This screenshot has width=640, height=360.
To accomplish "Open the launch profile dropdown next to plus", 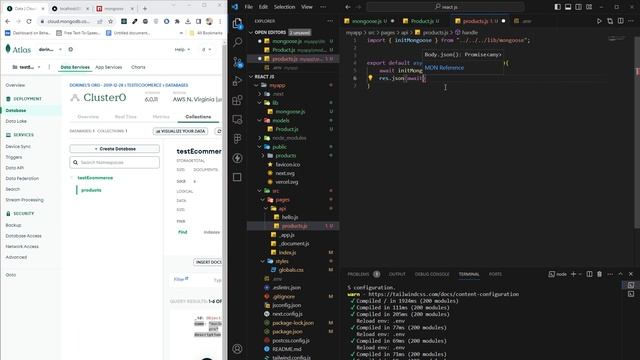I will click(x=580, y=274).
